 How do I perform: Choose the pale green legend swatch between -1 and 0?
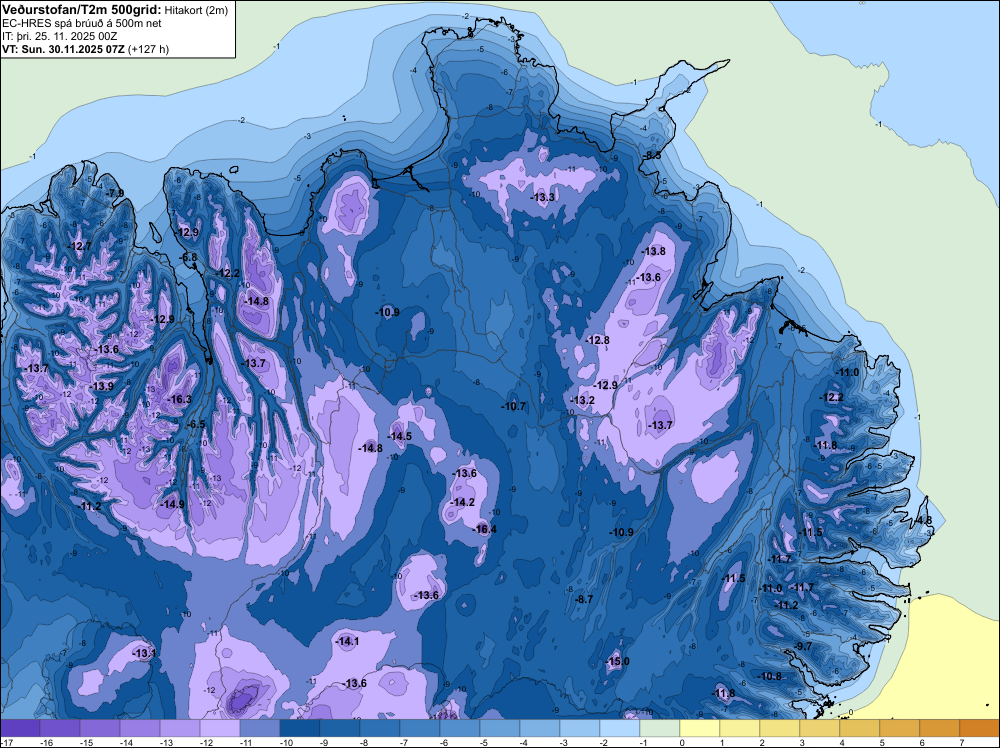659,728
